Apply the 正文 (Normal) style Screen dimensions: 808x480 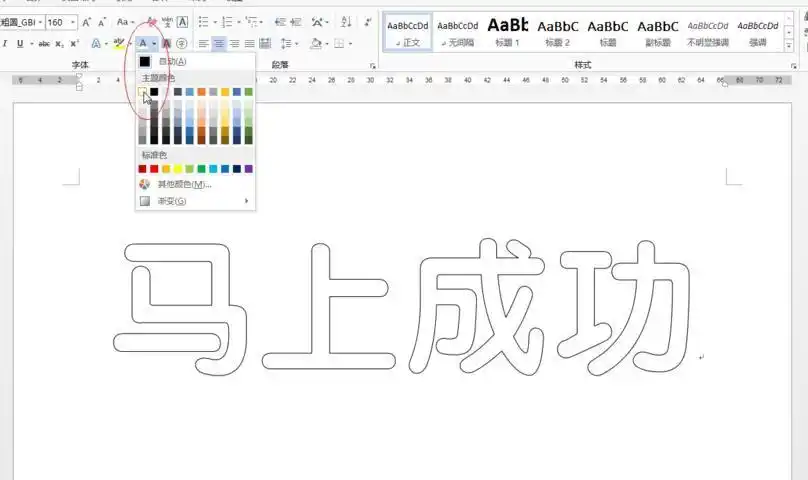click(x=408, y=32)
